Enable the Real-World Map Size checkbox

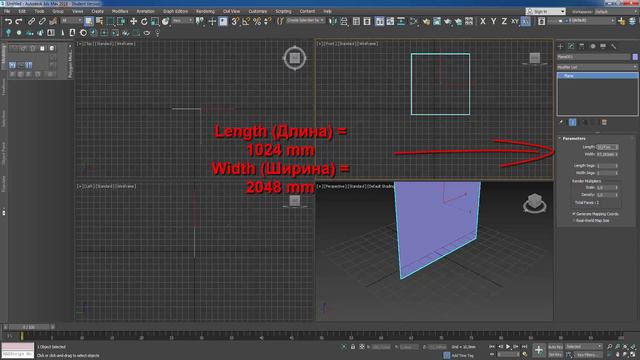coord(574,220)
